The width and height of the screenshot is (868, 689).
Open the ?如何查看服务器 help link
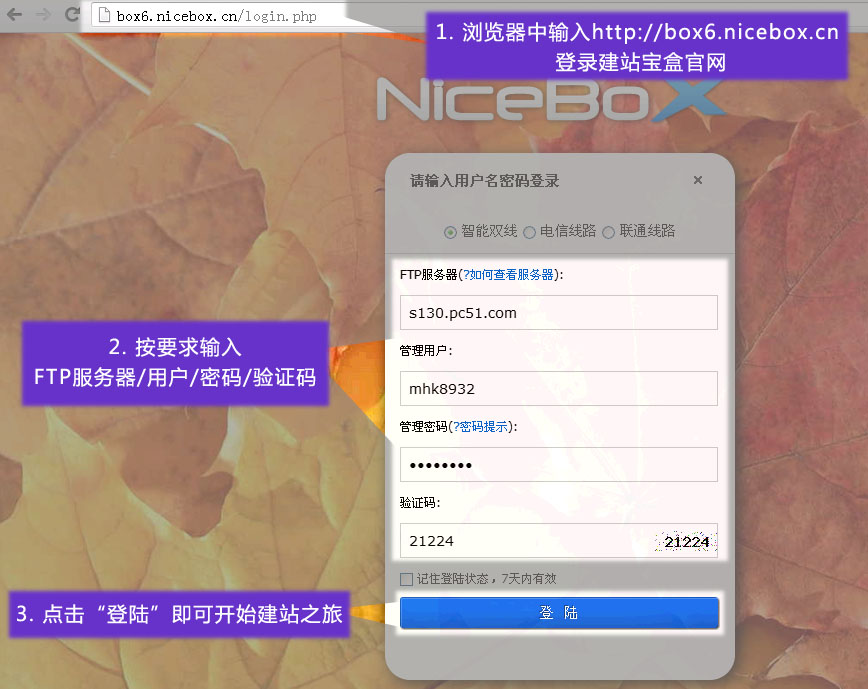click(508, 274)
